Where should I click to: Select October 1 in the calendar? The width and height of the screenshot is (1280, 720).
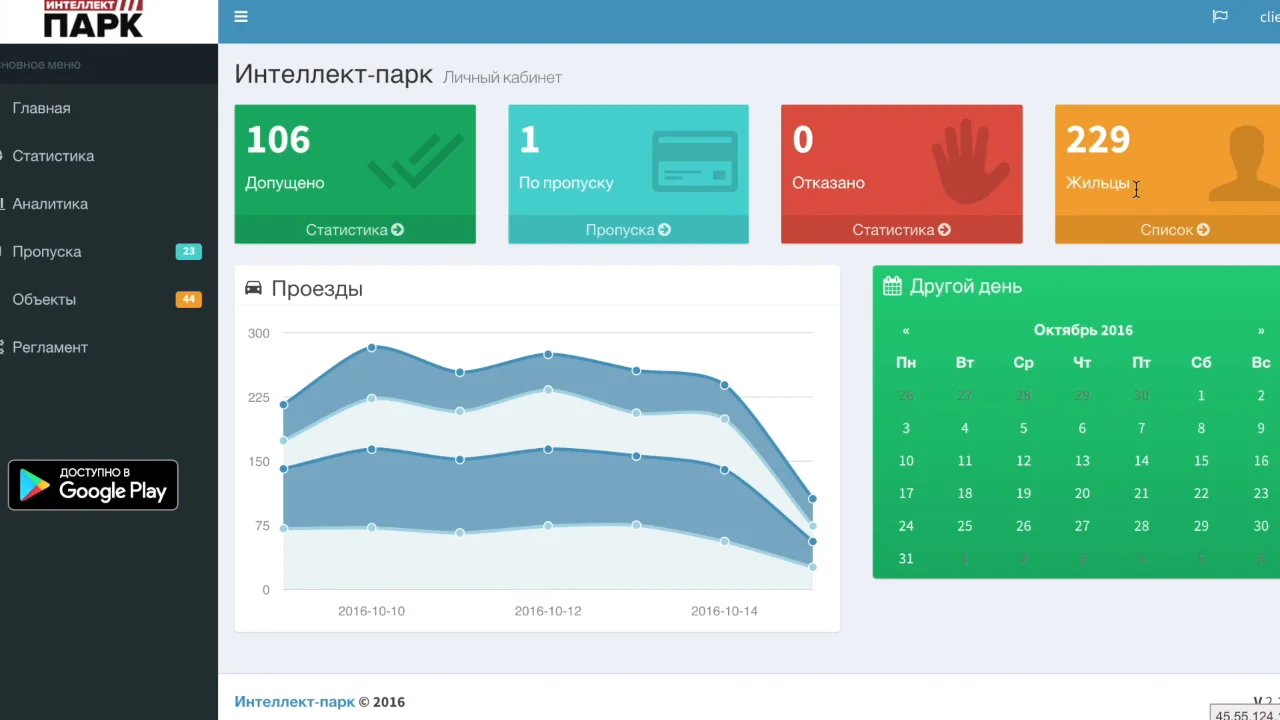(x=1201, y=396)
